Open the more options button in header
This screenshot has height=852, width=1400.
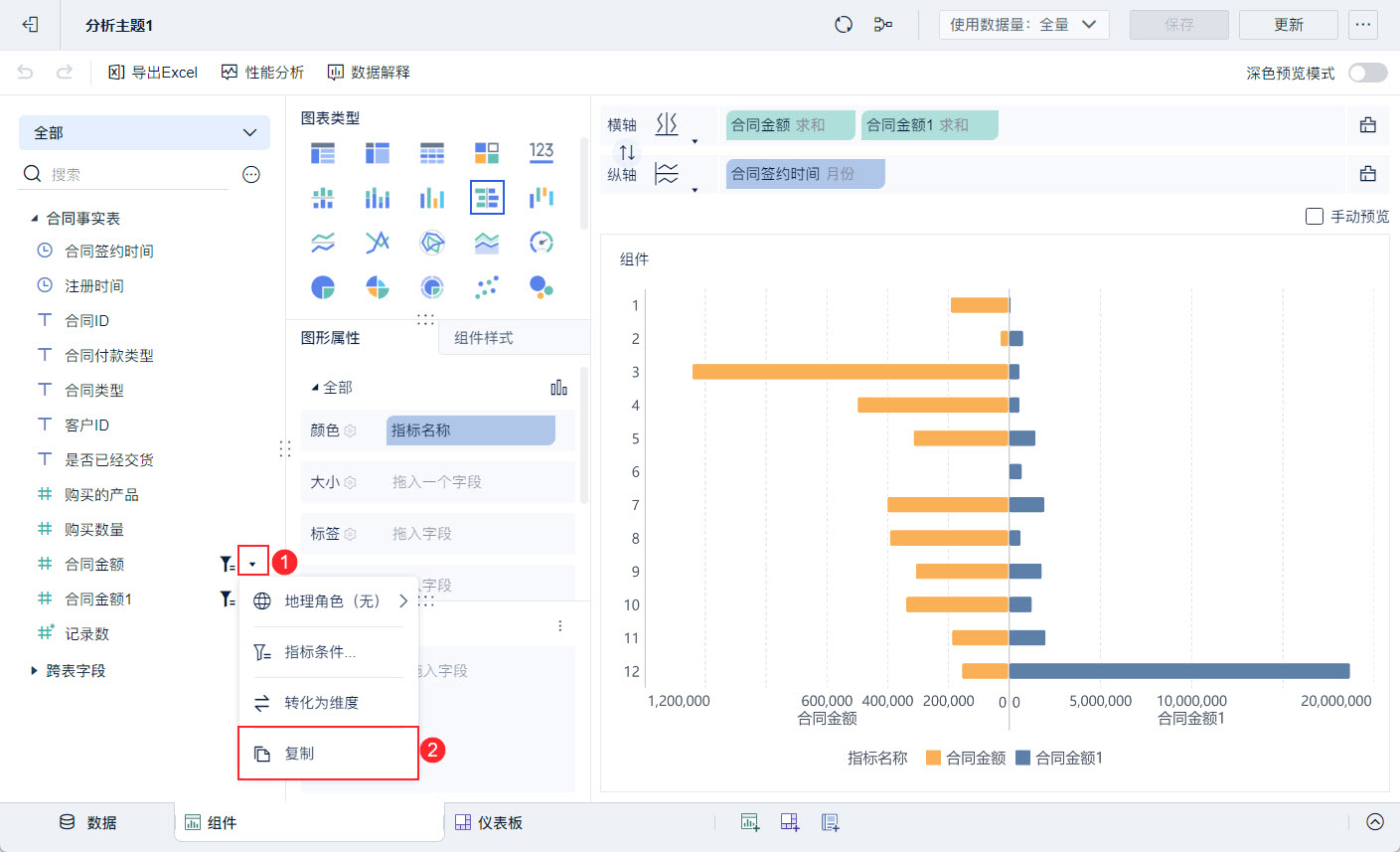click(1363, 25)
